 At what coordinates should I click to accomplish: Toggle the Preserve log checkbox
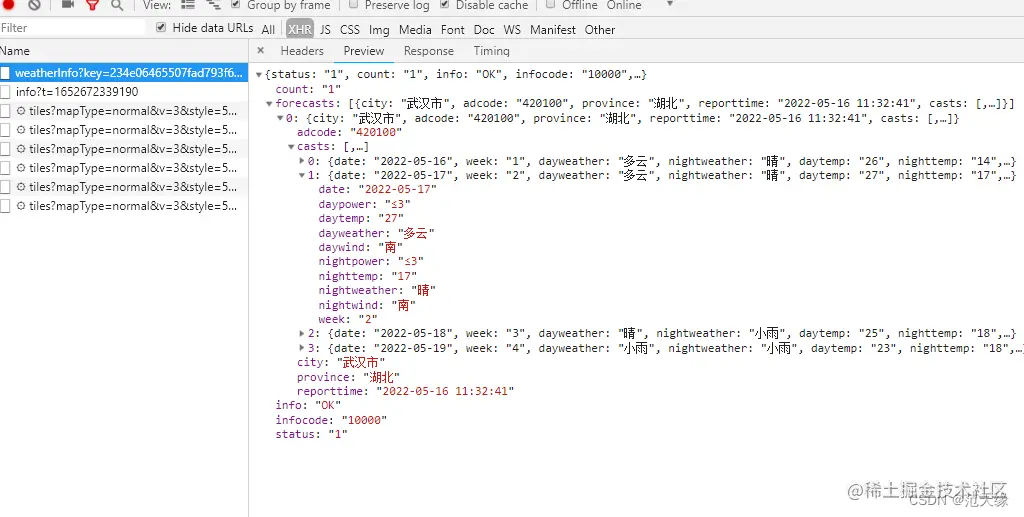point(353,4)
